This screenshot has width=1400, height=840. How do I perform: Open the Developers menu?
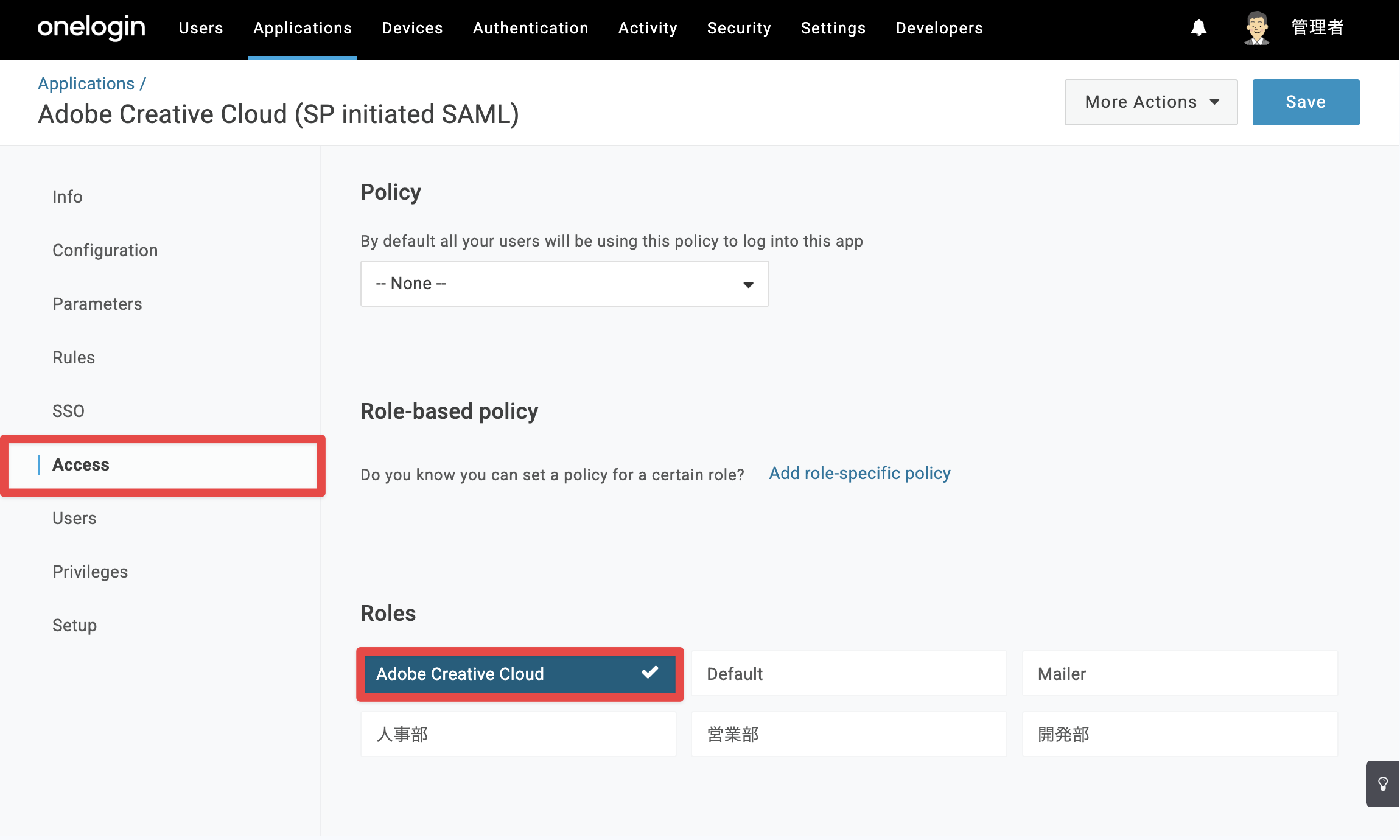pos(939,28)
